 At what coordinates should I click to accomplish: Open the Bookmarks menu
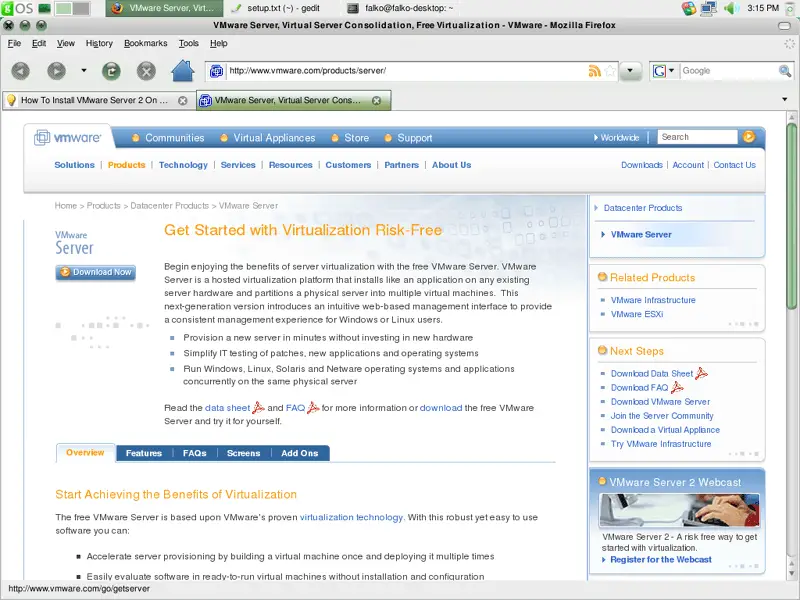pyautogui.click(x=145, y=43)
